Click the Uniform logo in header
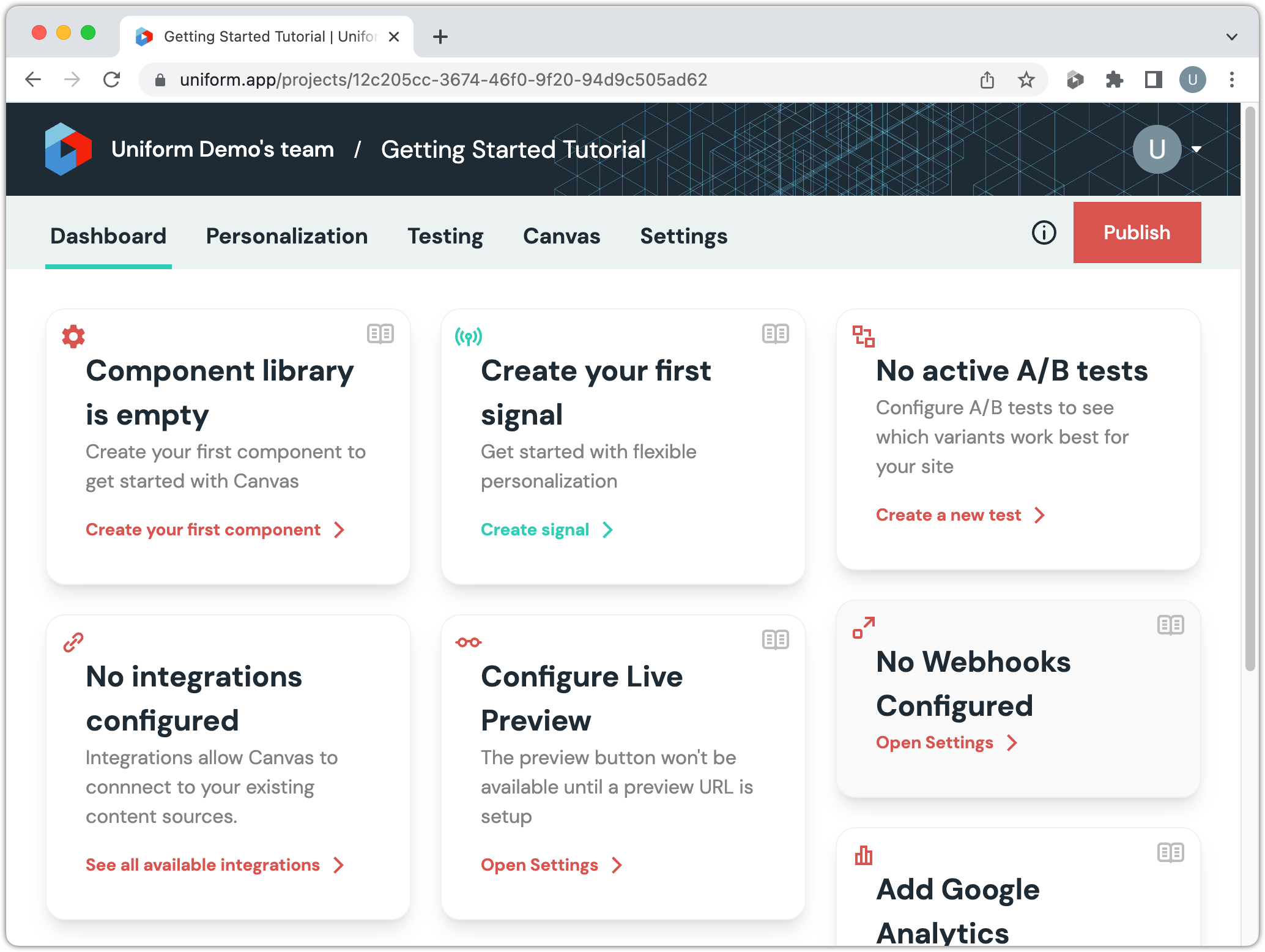The image size is (1265, 952). click(x=68, y=149)
